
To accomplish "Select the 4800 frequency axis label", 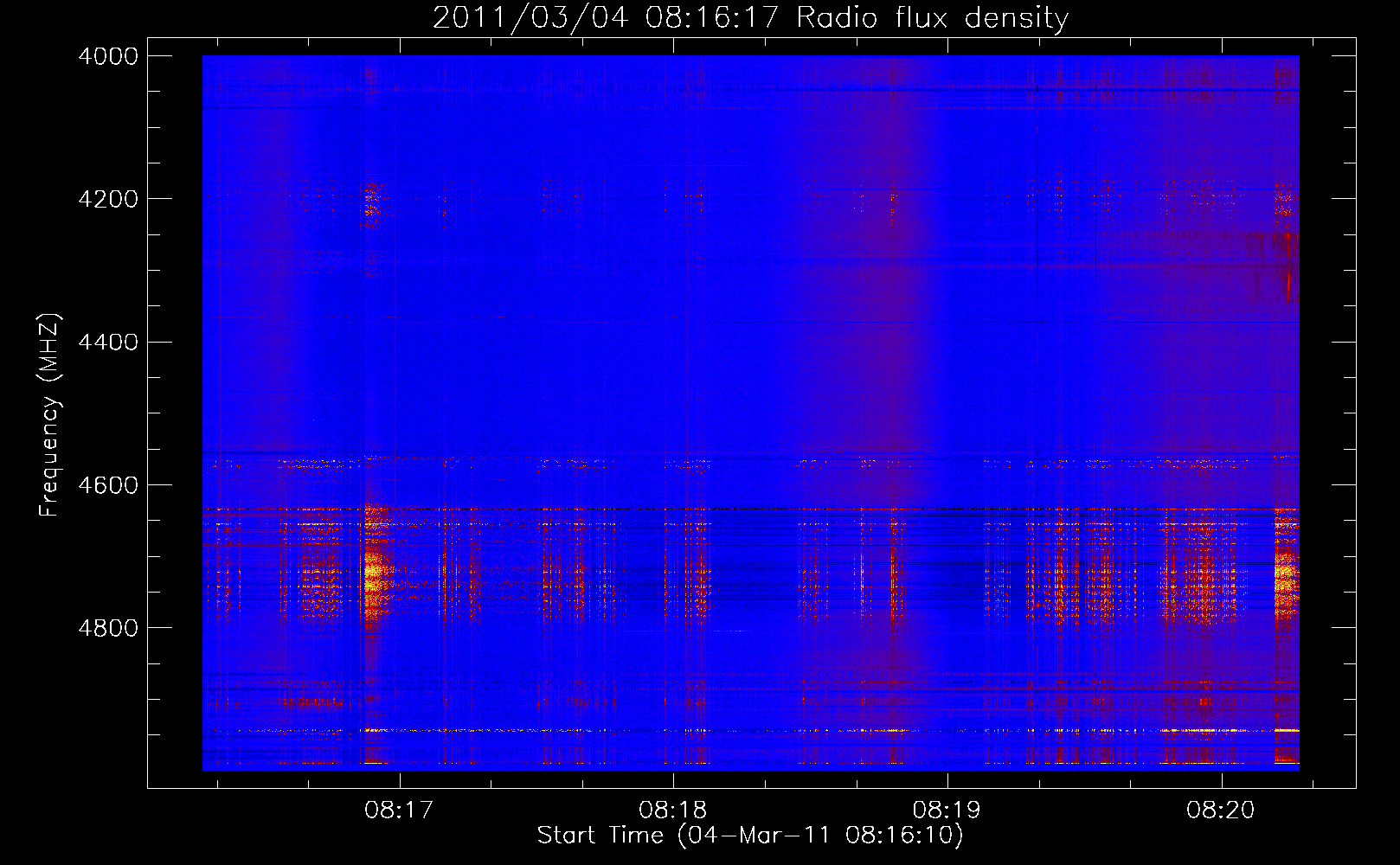I will click(x=108, y=627).
